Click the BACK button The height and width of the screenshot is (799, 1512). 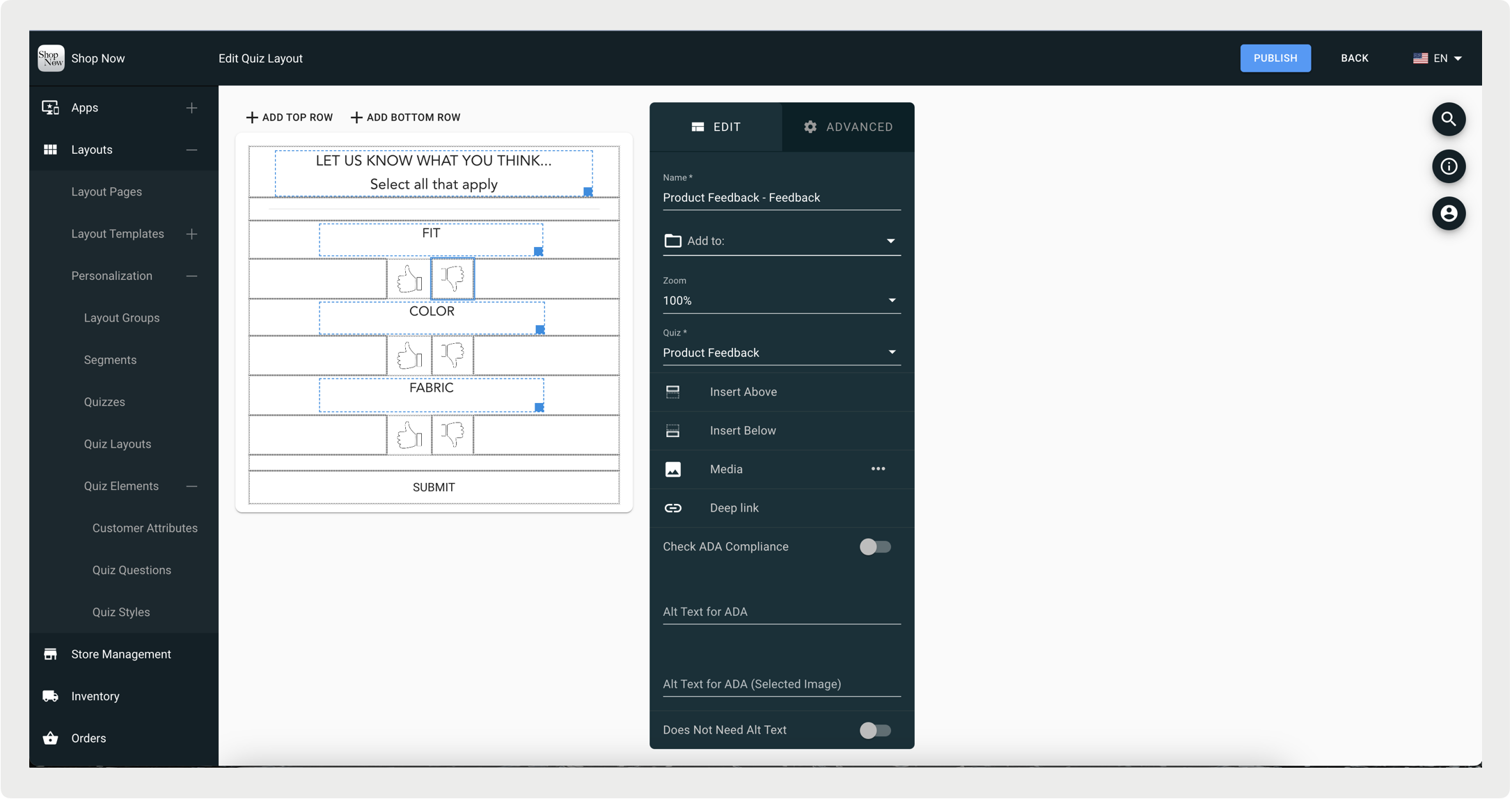tap(1355, 58)
